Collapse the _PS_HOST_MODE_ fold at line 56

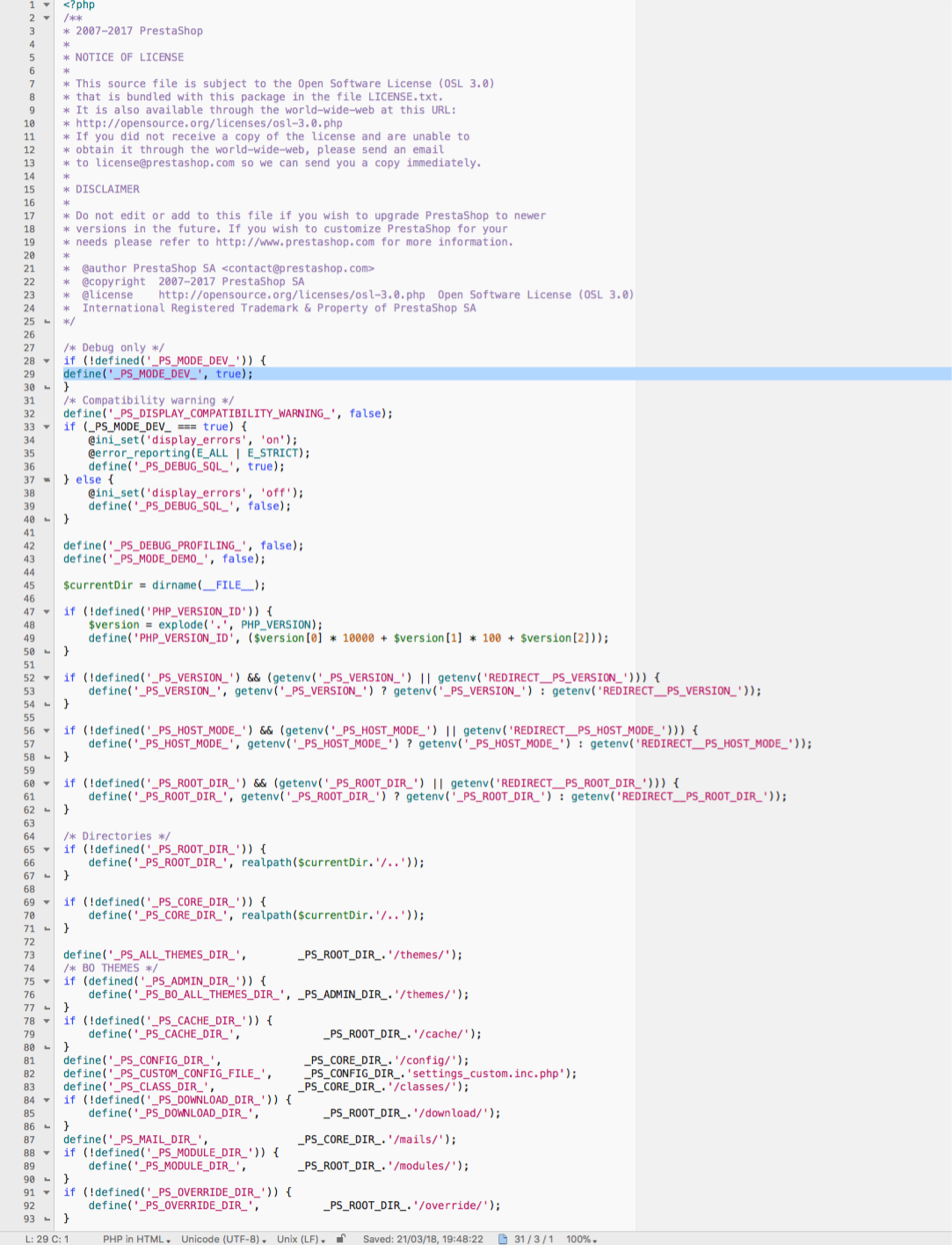(x=47, y=730)
